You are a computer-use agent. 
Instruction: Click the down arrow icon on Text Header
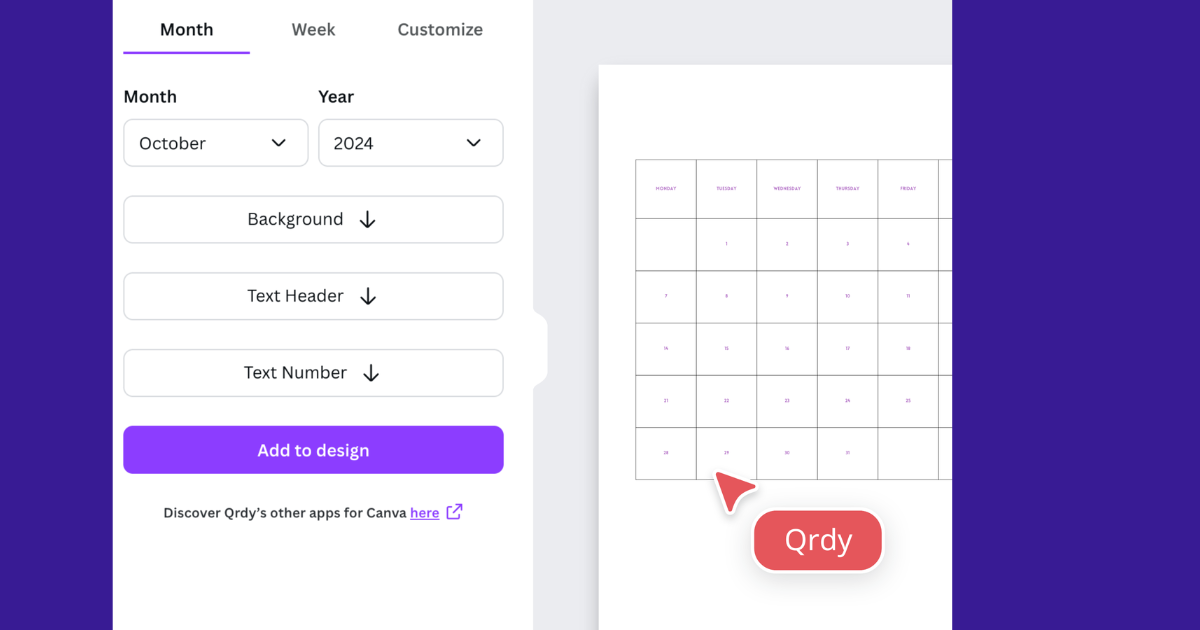[368, 296]
